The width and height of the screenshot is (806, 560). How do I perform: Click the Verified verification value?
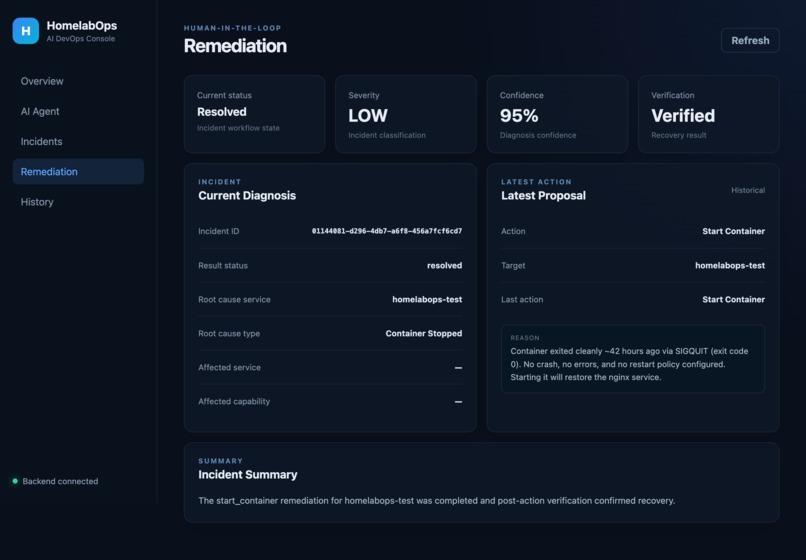(683, 116)
